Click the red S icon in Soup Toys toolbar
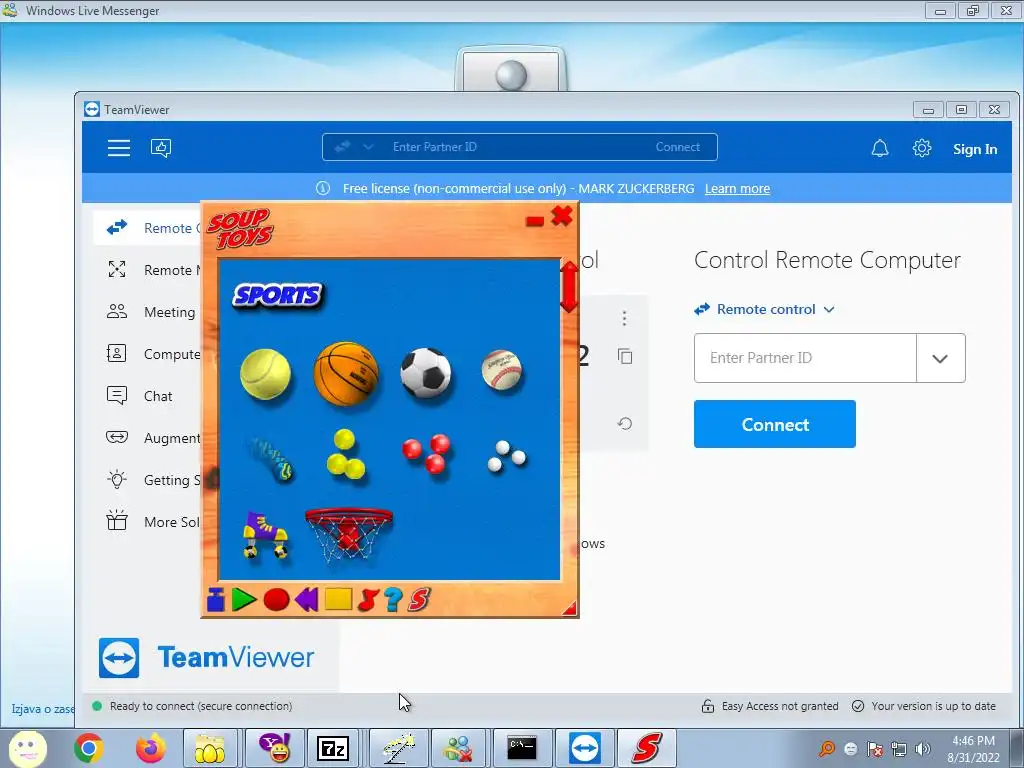 click(x=419, y=600)
